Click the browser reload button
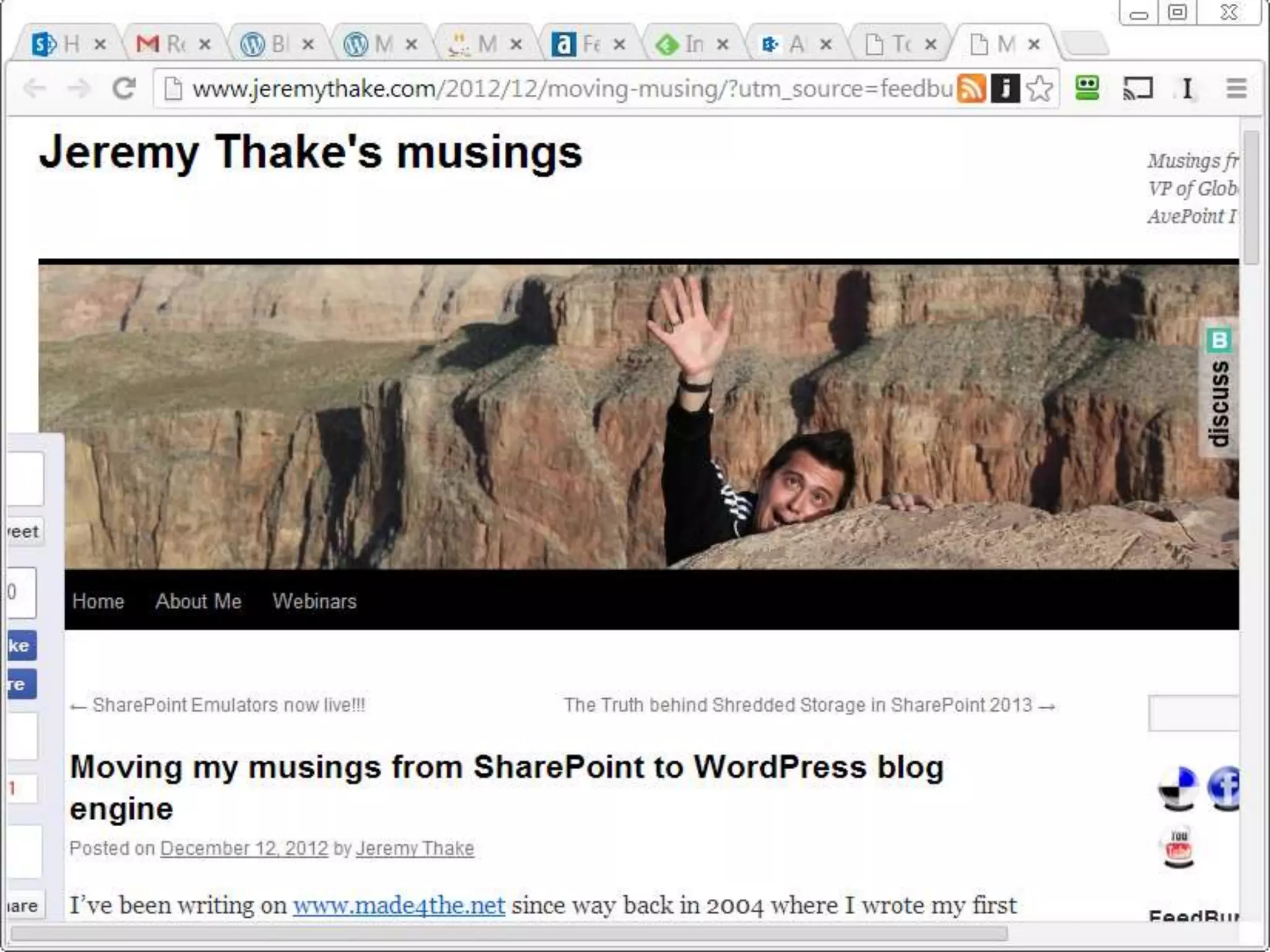Screen dimensions: 1270x952 (124, 89)
